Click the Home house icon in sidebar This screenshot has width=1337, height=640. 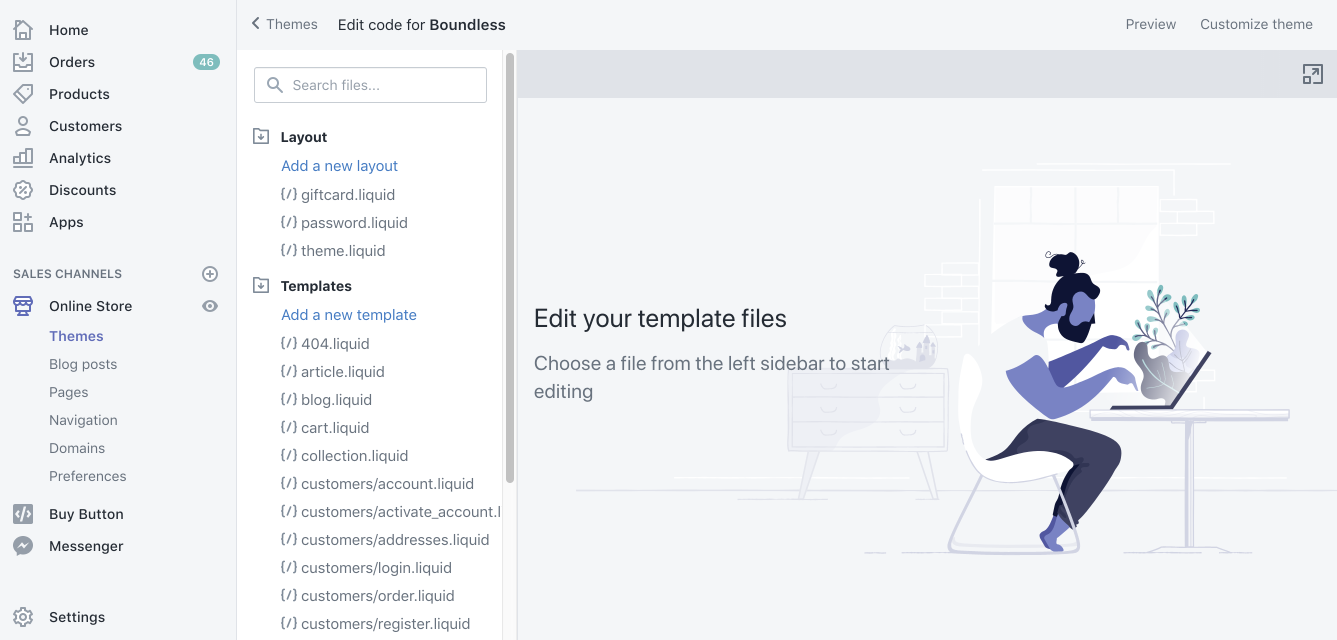[23, 30]
